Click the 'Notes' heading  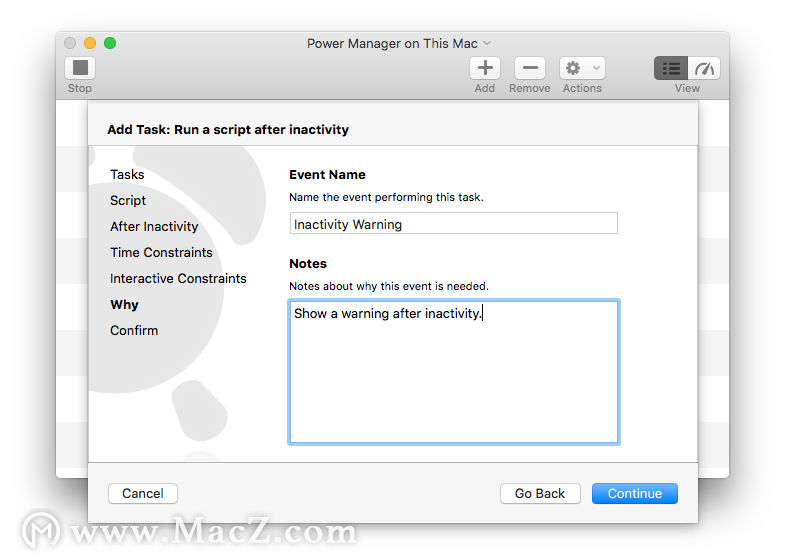pyautogui.click(x=308, y=264)
